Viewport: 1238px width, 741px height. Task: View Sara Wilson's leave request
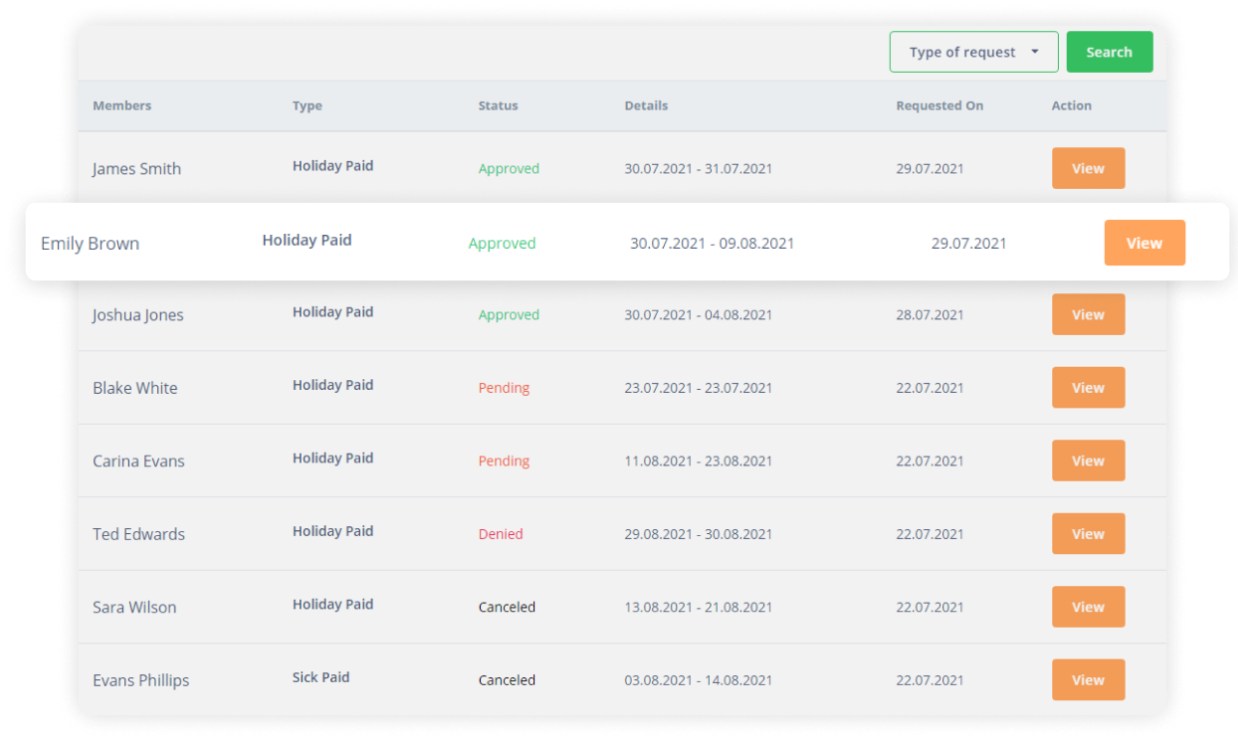point(1088,606)
